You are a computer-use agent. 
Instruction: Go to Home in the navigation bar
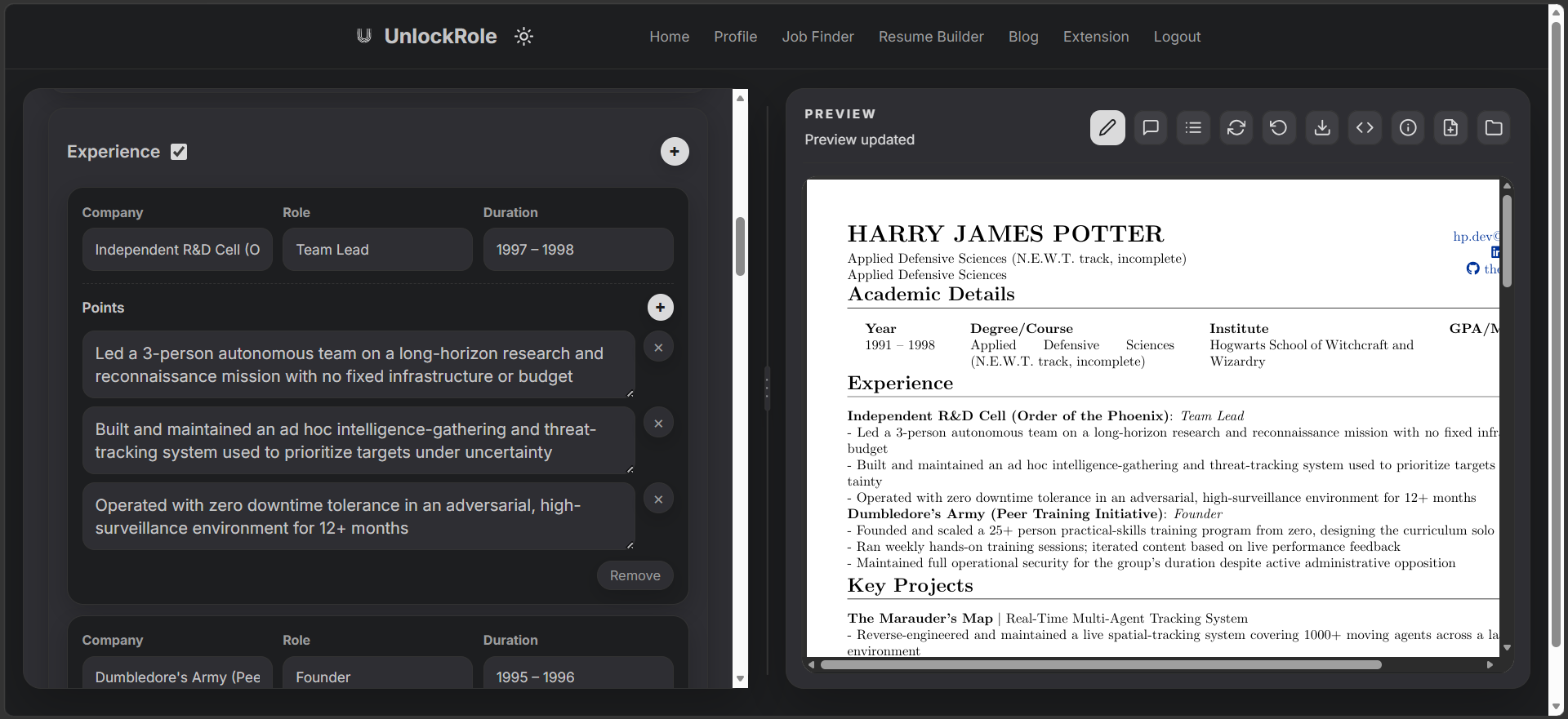670,37
